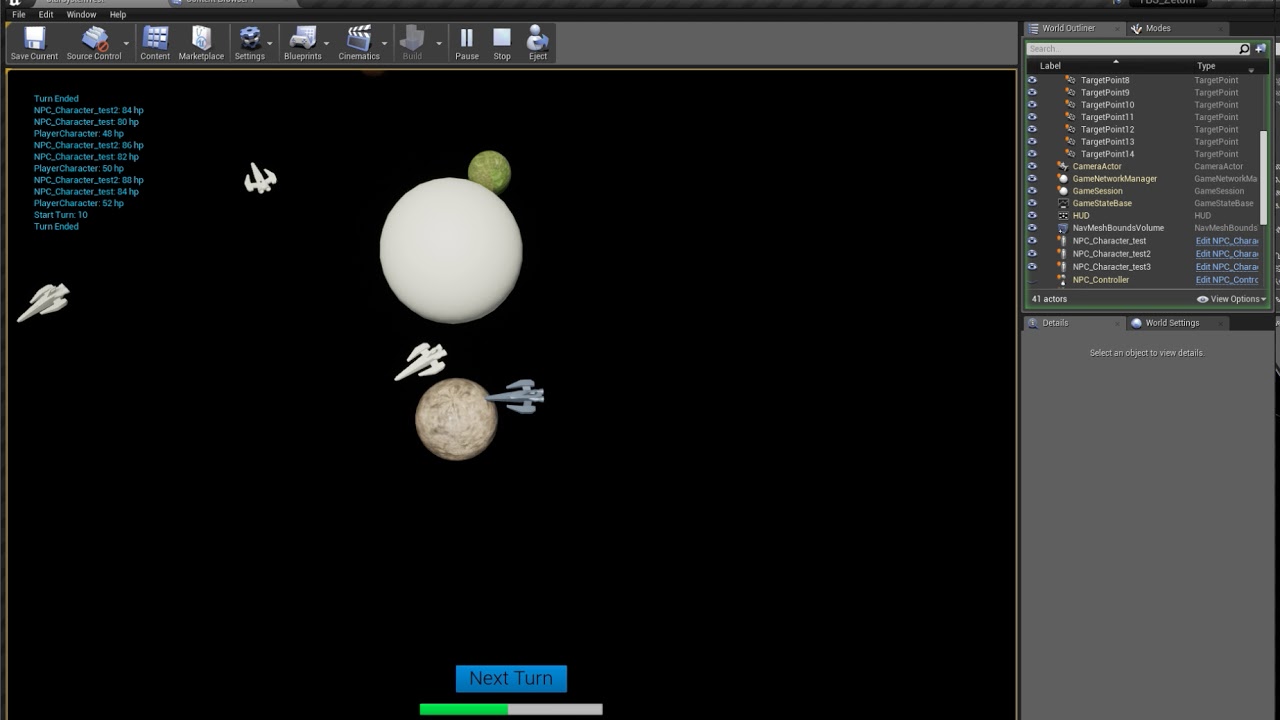Image resolution: width=1280 pixels, height=720 pixels.
Task: Open the Marketplace toolbar icon
Action: click(201, 43)
